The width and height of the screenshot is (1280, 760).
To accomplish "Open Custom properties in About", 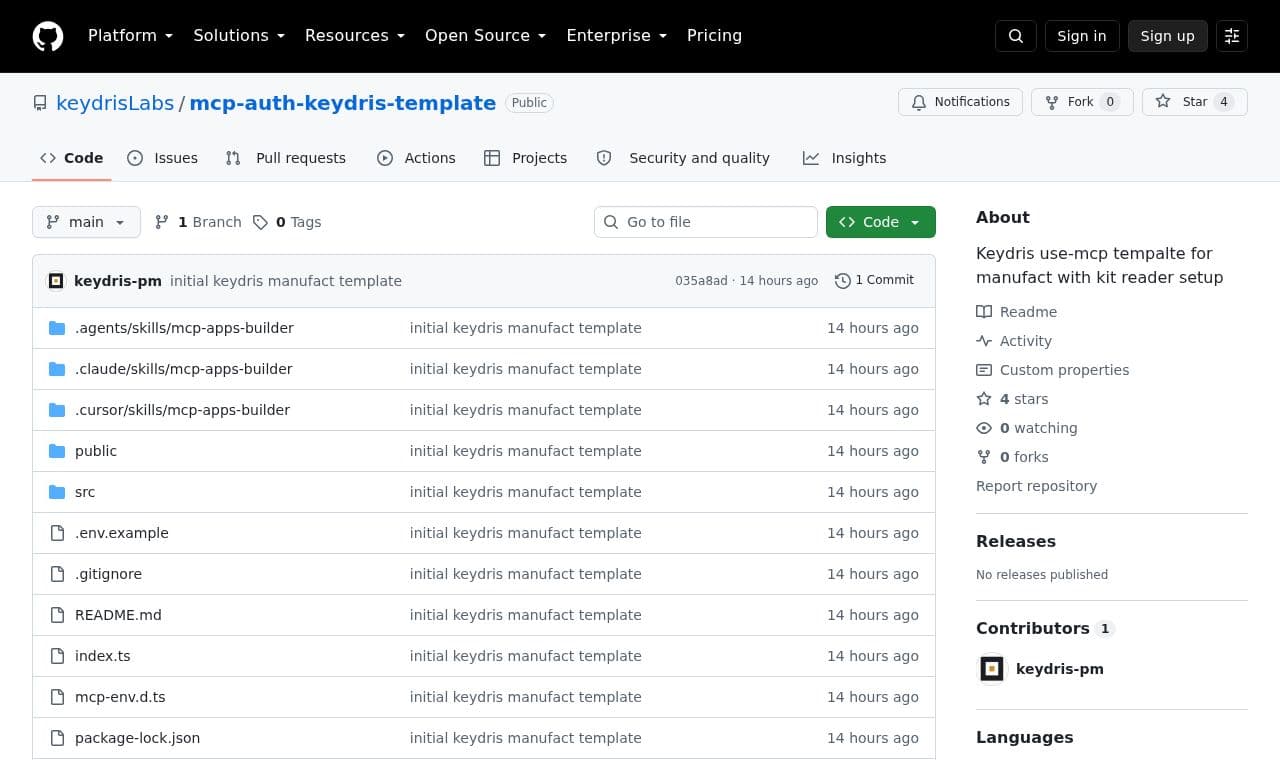I will tap(1052, 370).
